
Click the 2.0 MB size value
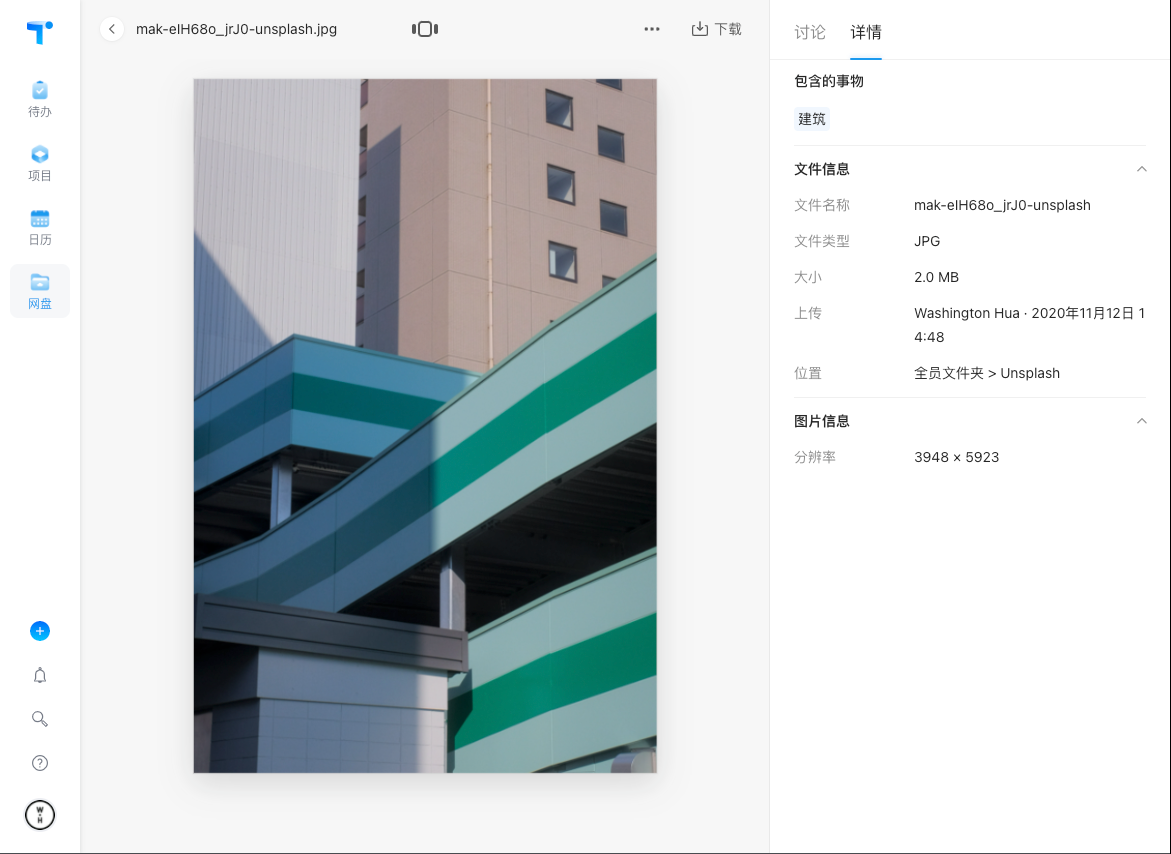click(936, 277)
